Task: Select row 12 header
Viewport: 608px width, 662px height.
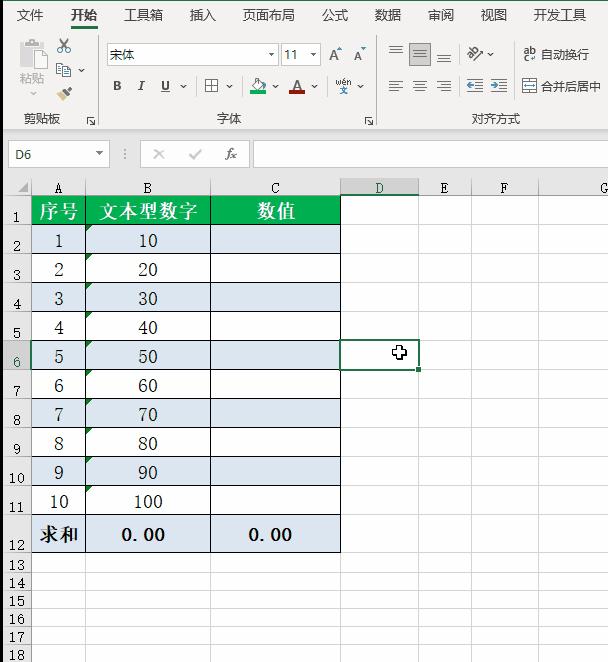Action: 17,534
